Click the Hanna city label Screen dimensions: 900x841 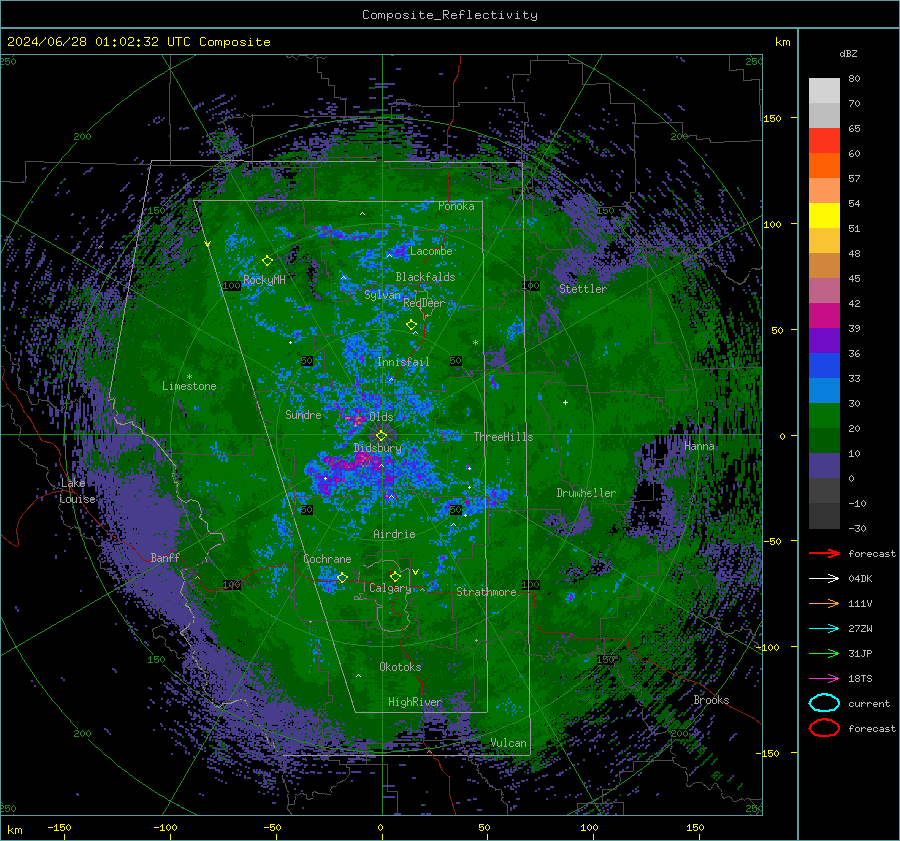pyautogui.click(x=699, y=446)
